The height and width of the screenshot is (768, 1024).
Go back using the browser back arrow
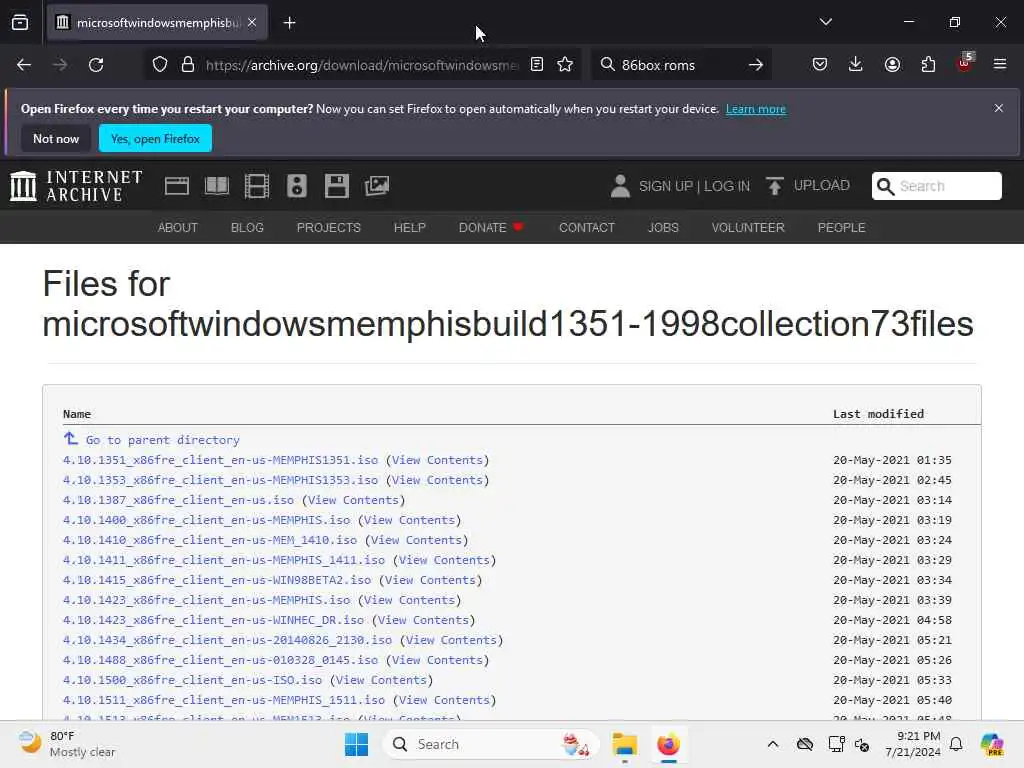[x=24, y=65]
